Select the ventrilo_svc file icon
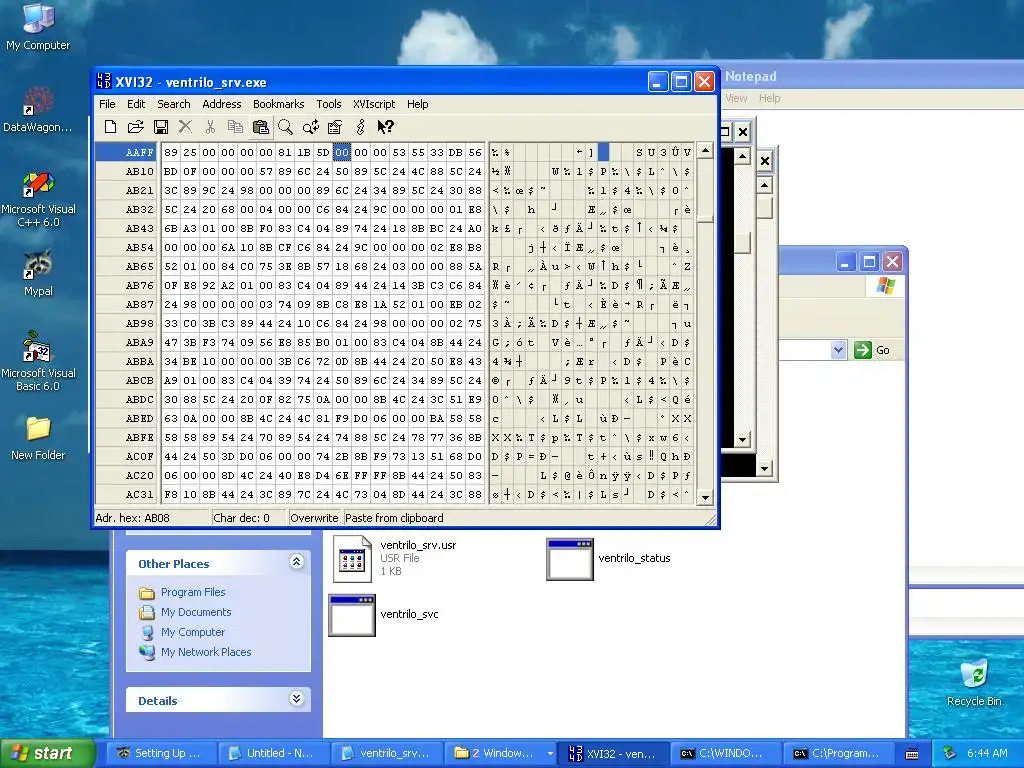The height and width of the screenshot is (768, 1024). click(x=351, y=615)
